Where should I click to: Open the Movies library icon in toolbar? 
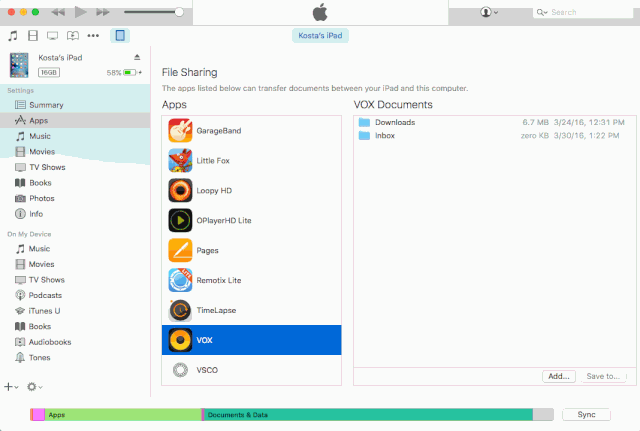click(x=33, y=36)
